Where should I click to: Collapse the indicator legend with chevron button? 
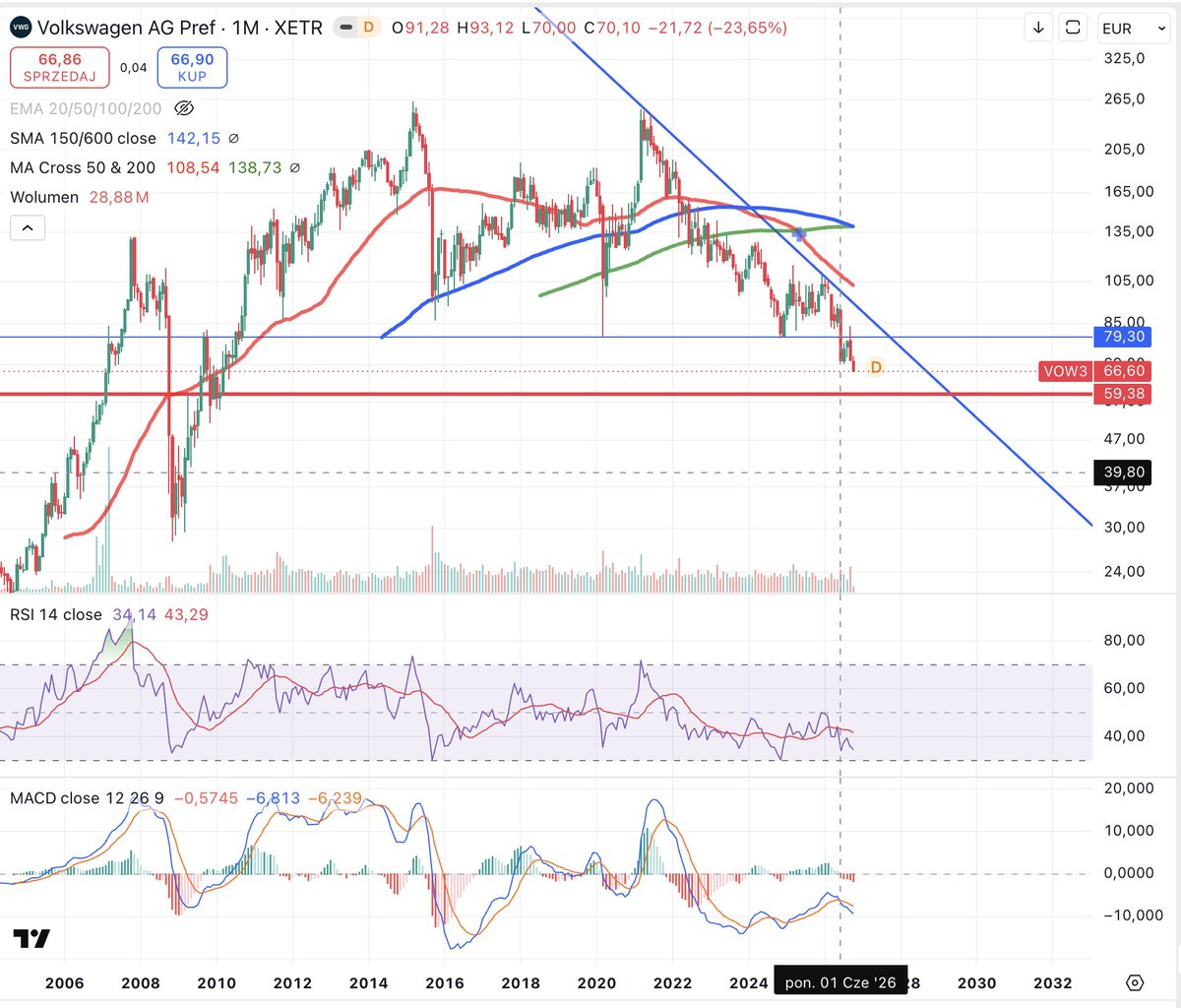pos(28,228)
